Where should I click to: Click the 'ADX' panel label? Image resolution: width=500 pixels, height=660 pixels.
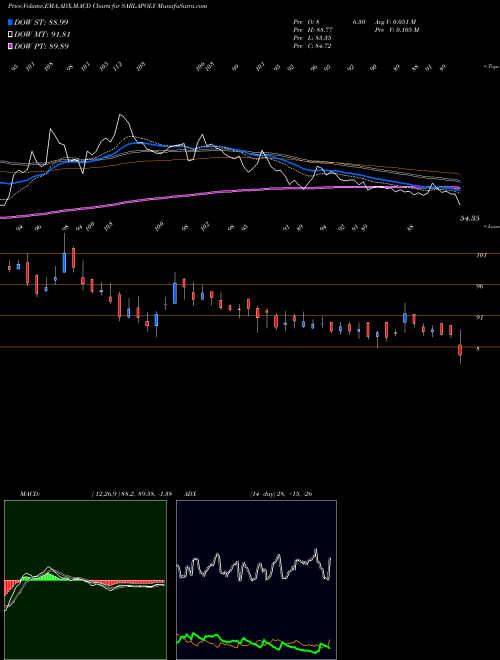coord(191,494)
